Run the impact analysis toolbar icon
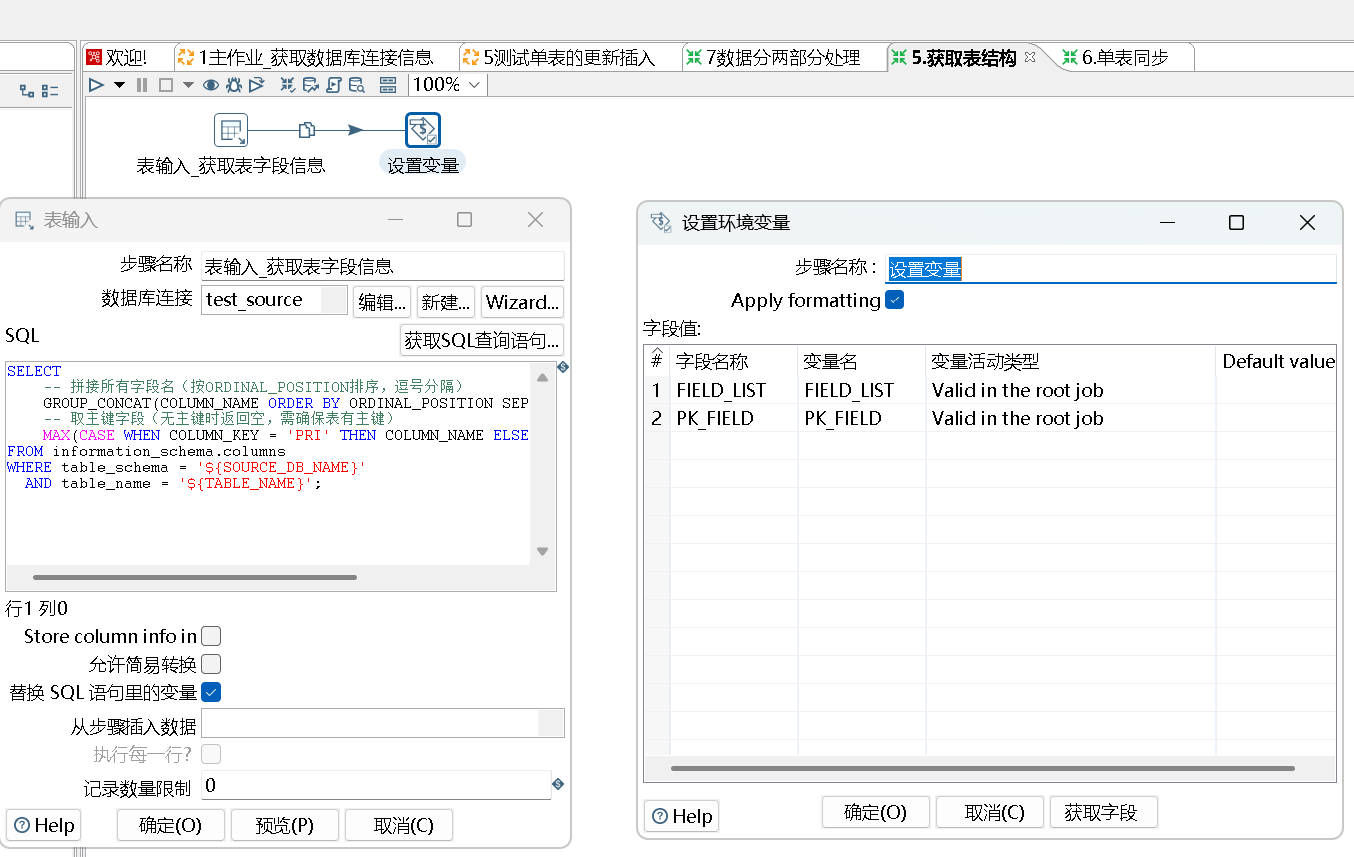This screenshot has height=857, width=1354. click(311, 85)
